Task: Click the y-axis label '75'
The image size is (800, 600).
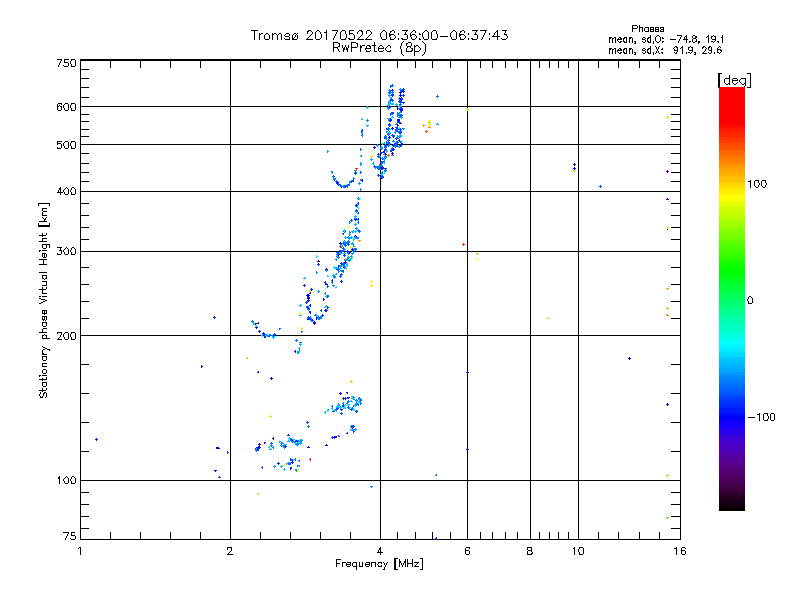Action: (70, 536)
